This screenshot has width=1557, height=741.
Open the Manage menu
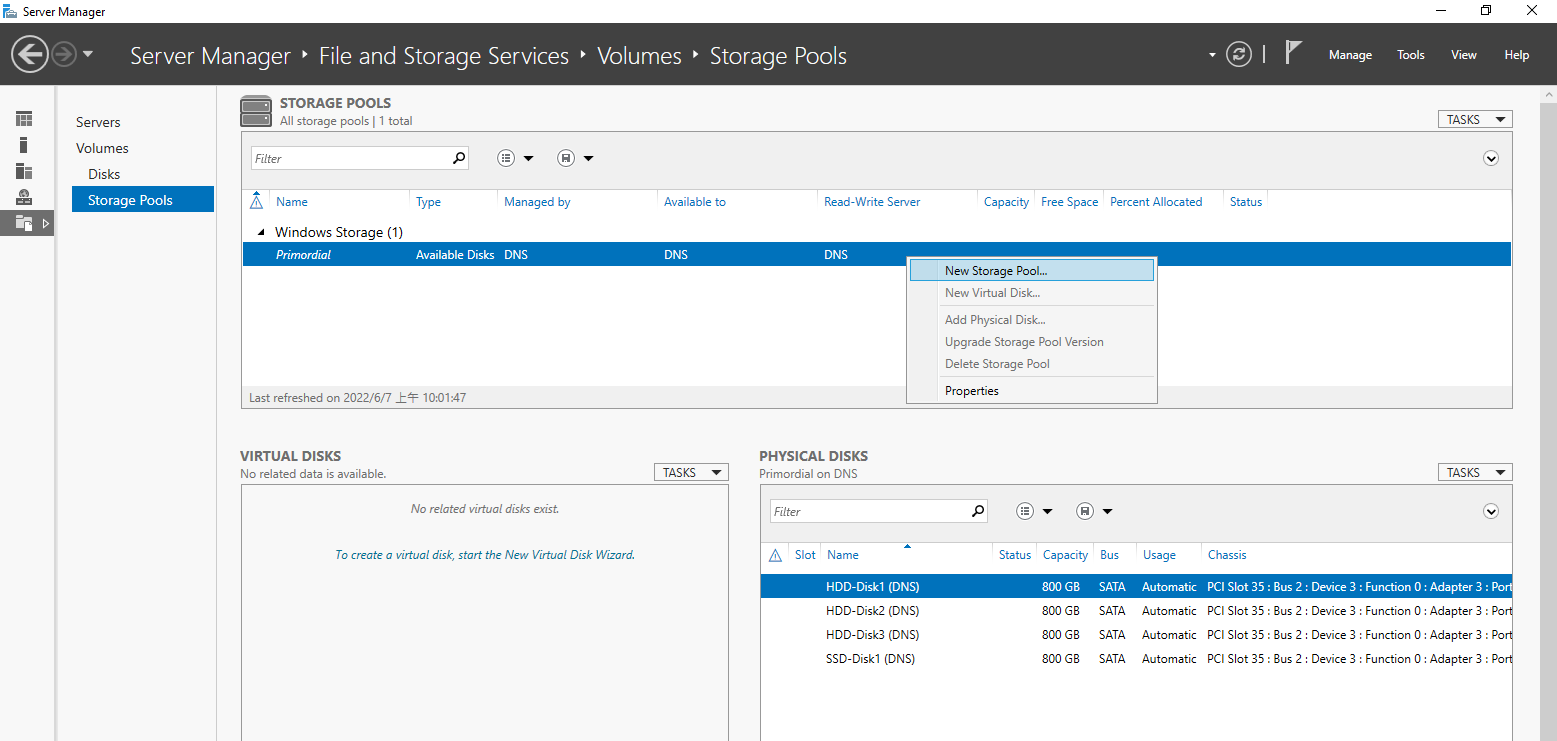1350,55
